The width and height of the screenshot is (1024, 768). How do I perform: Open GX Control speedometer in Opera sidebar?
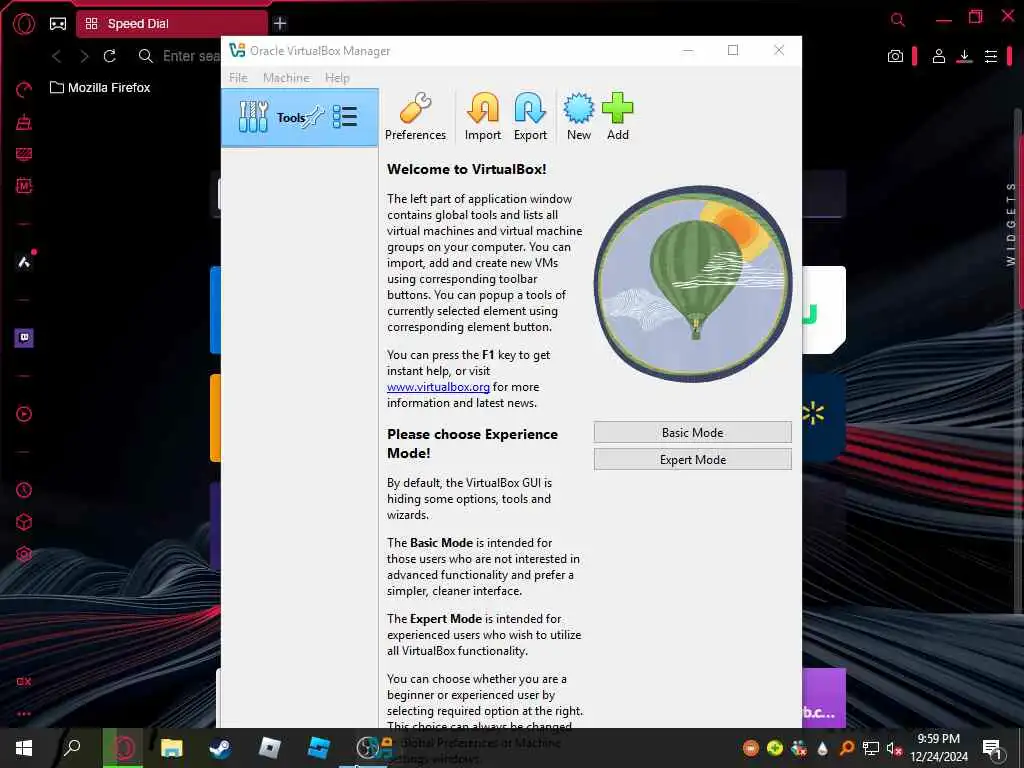point(24,90)
